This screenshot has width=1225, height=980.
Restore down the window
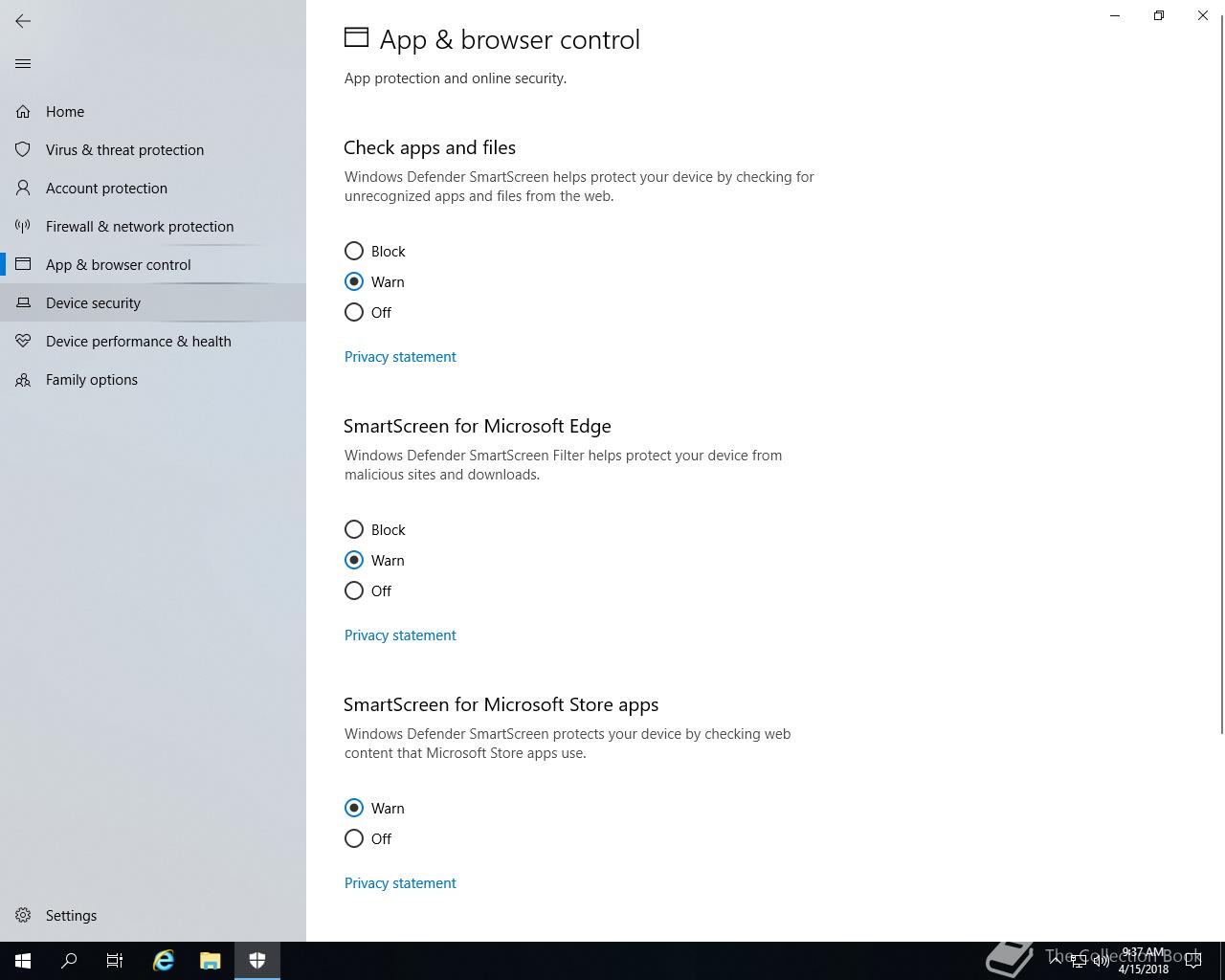click(x=1159, y=15)
